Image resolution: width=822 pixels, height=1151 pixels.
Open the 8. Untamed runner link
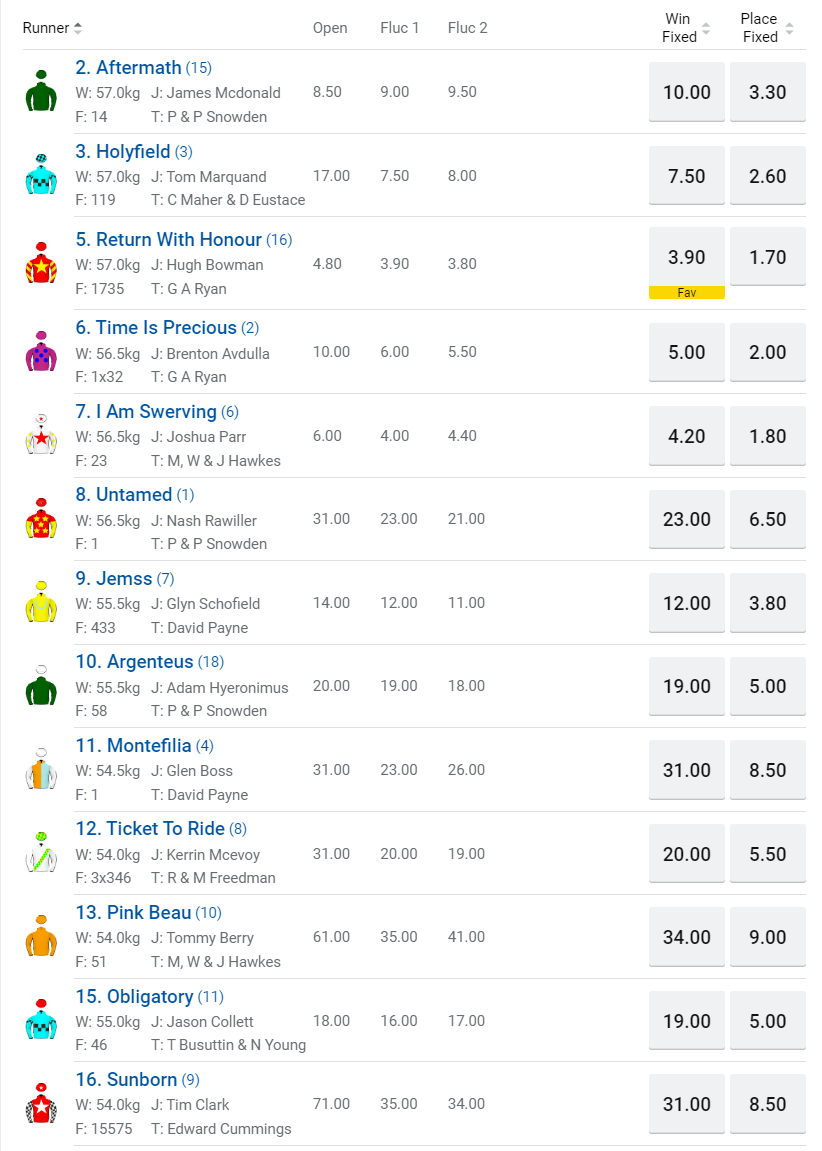point(123,495)
